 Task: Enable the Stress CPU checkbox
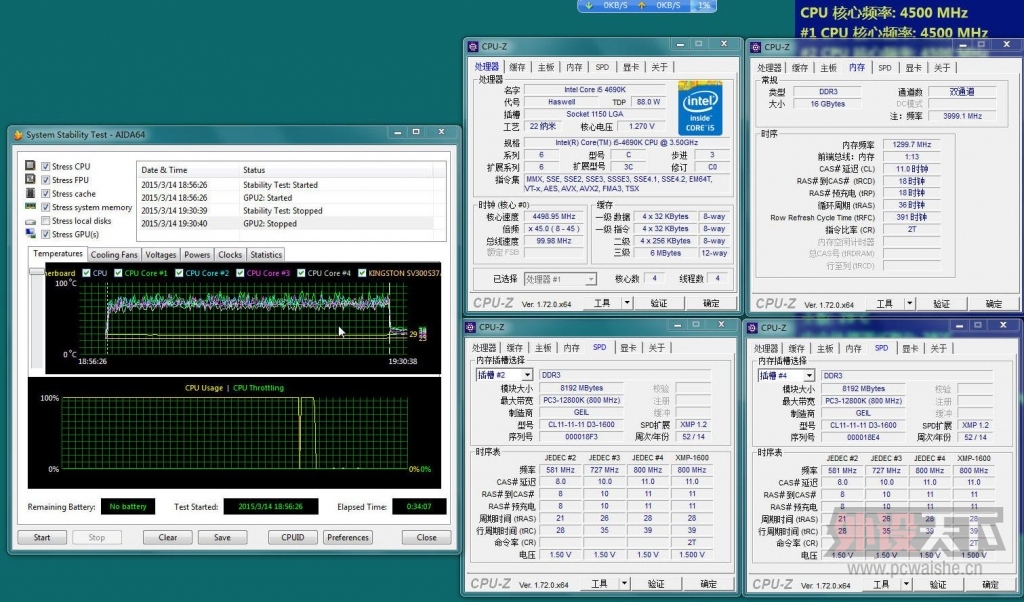46,166
